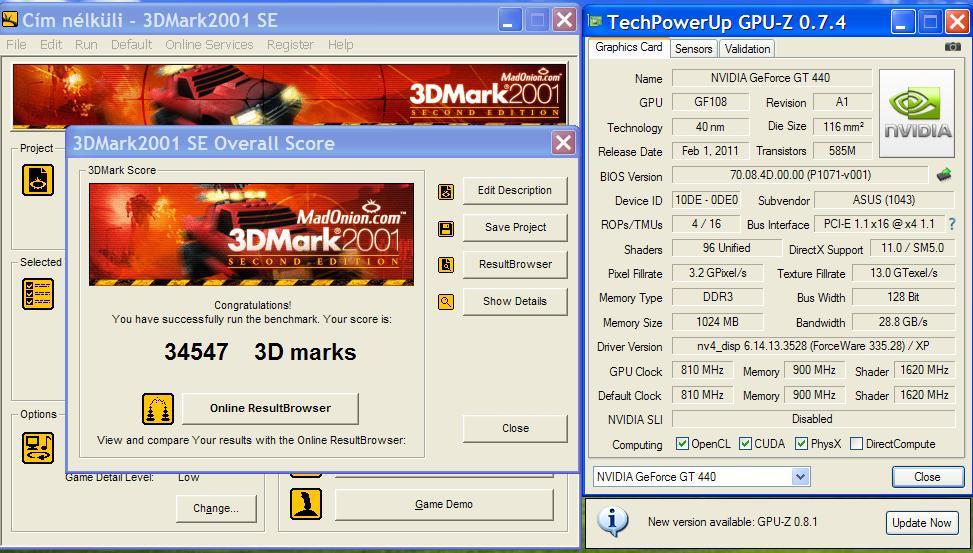Click the 3DMark2001 banner in score dialog

(251, 235)
